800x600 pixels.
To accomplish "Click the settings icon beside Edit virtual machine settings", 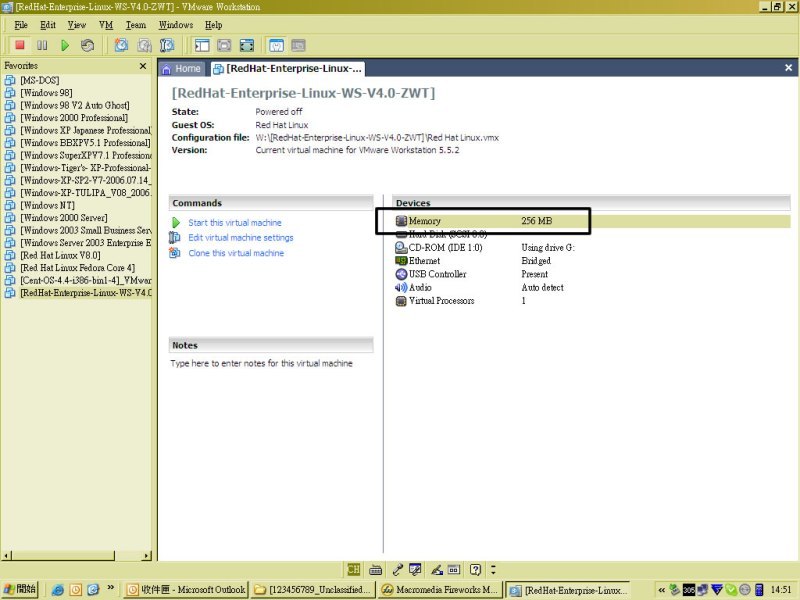I will 175,237.
